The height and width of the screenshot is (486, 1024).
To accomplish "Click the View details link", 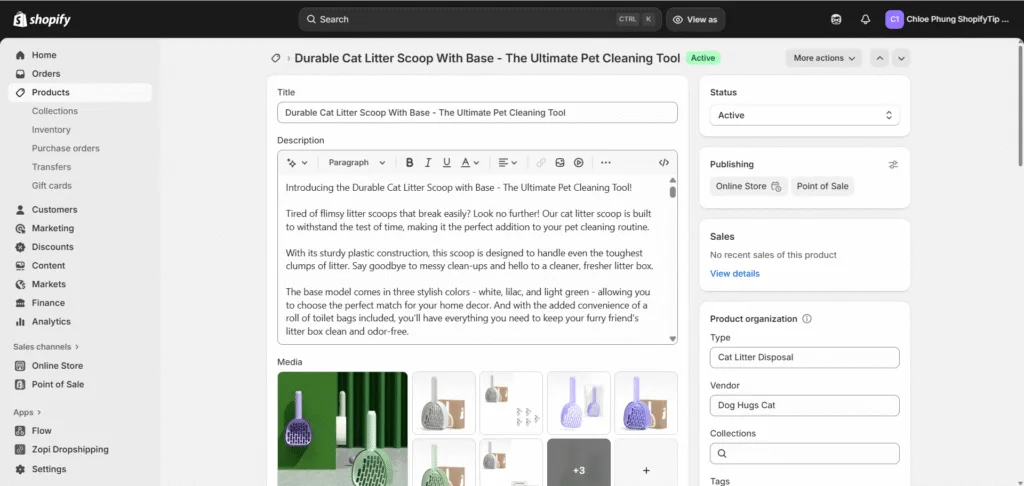I will (x=735, y=274).
